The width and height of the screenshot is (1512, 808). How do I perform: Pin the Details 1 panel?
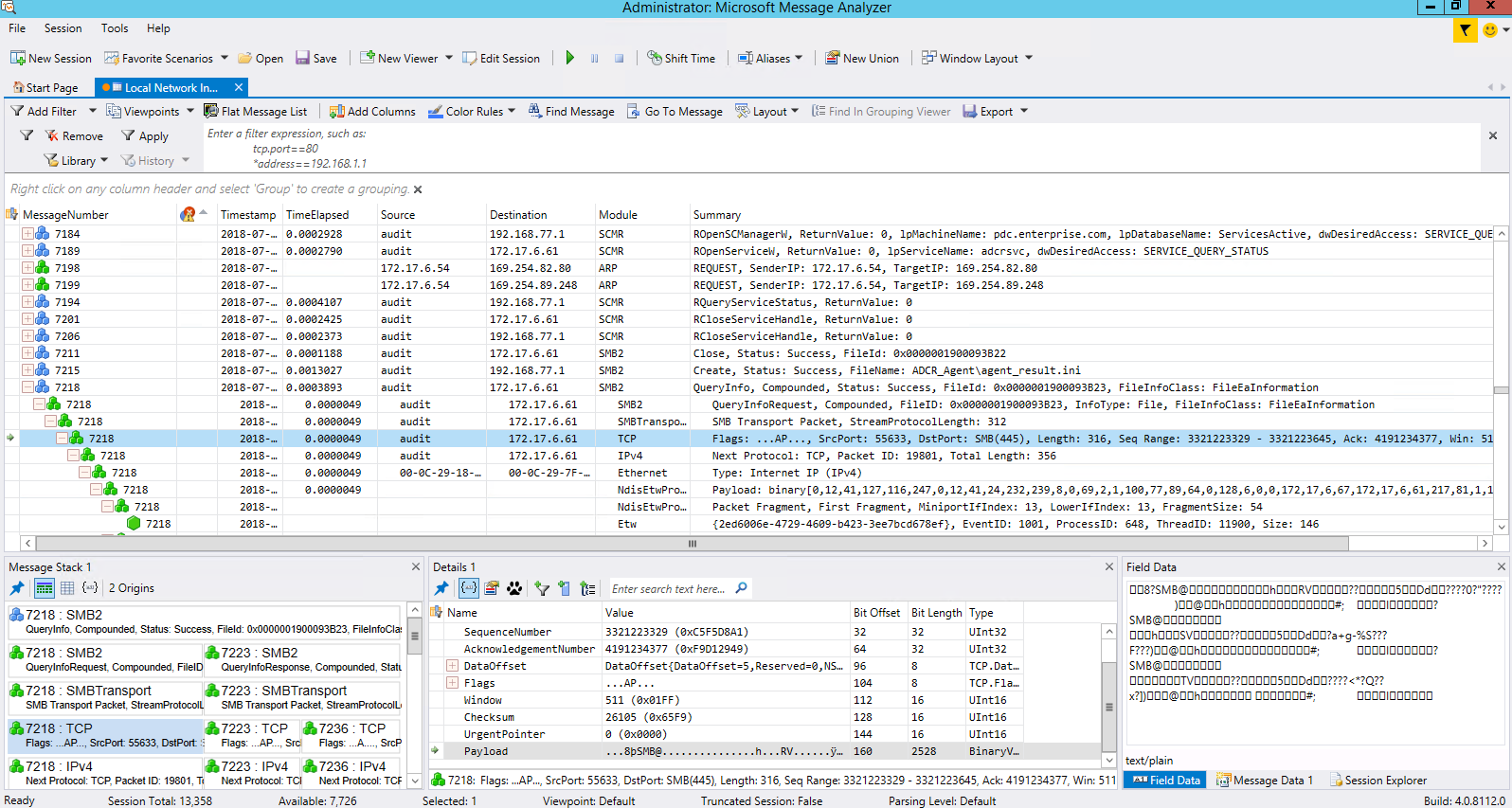click(441, 588)
